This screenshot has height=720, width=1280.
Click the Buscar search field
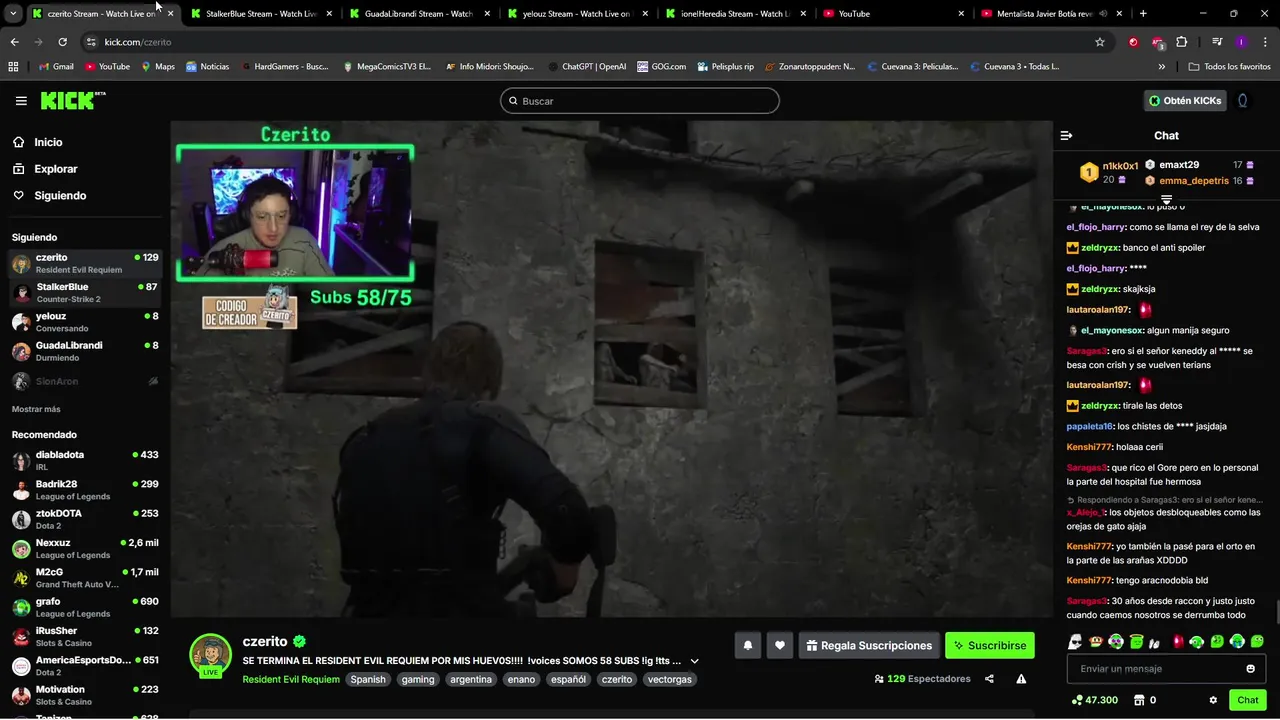(x=640, y=101)
